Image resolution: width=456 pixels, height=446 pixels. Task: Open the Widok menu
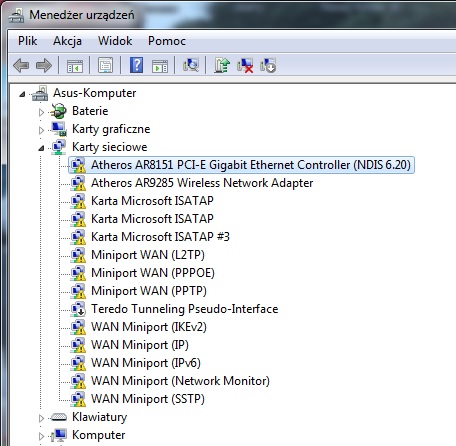[115, 41]
